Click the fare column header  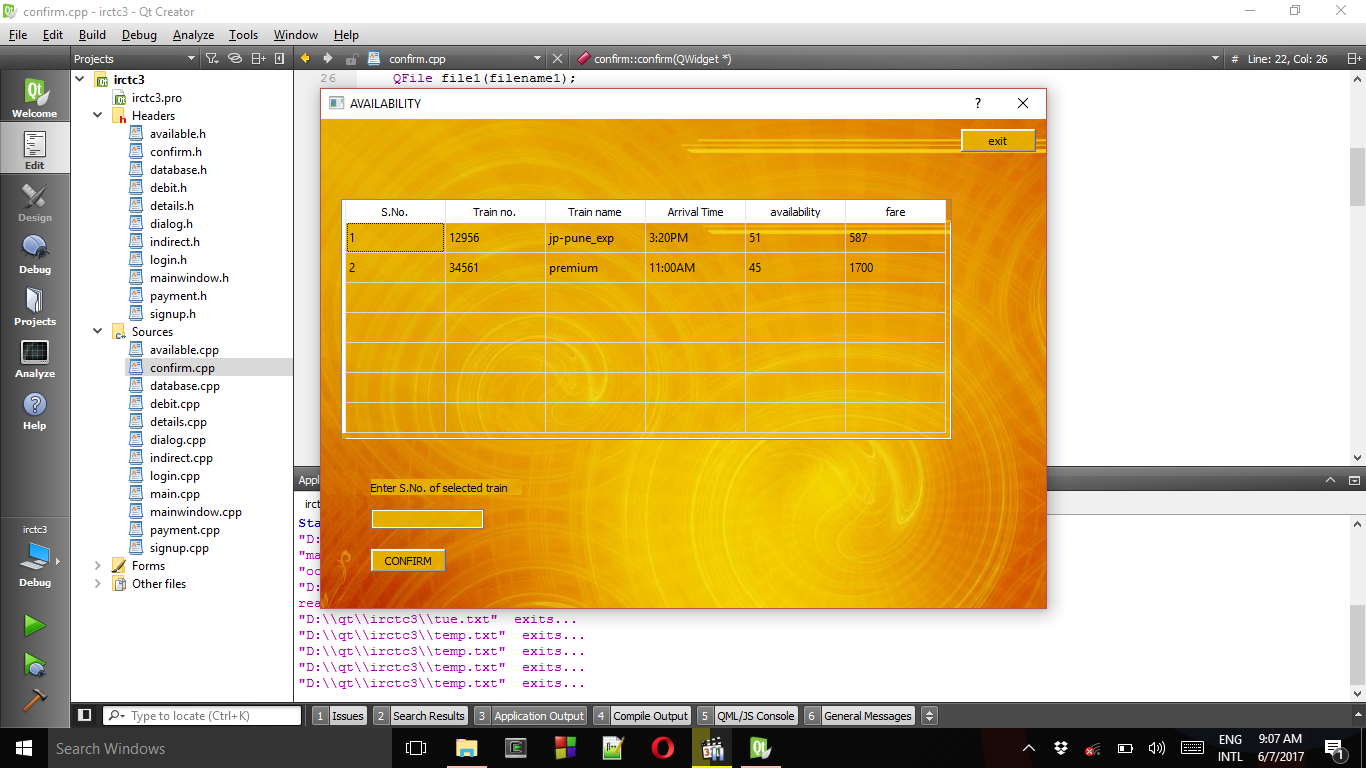click(895, 212)
